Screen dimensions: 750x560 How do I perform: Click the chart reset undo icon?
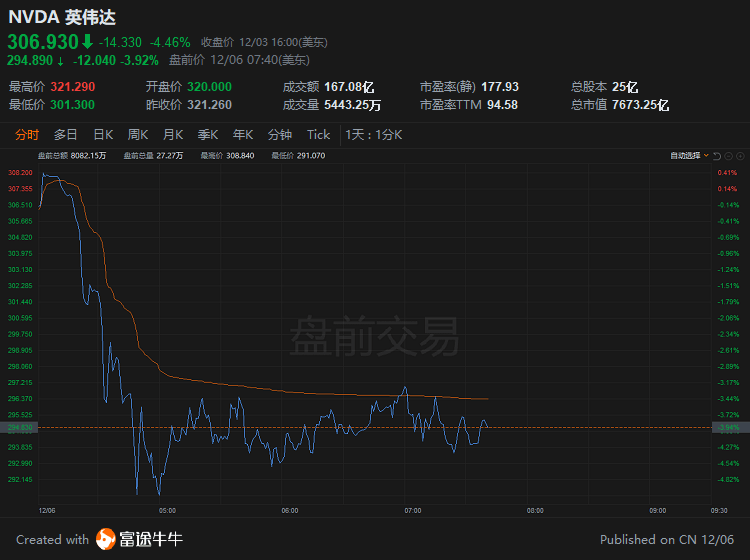[x=717, y=156]
